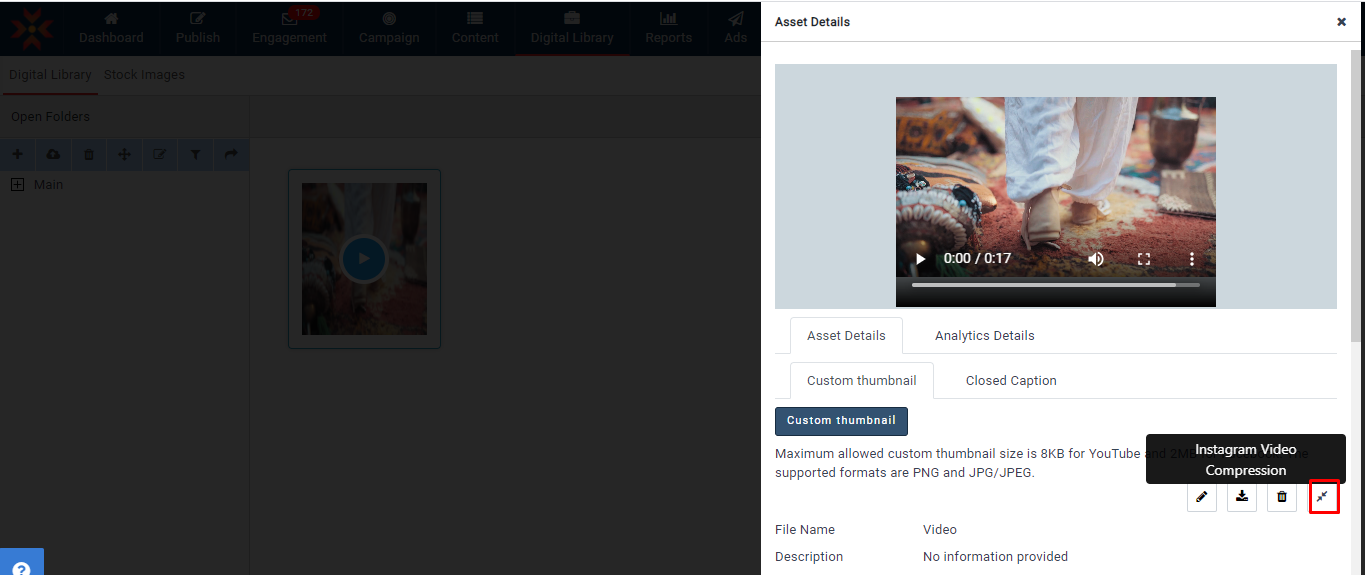Click the move arrows icon in folder toolbar
The image size is (1365, 575).
tap(125, 155)
